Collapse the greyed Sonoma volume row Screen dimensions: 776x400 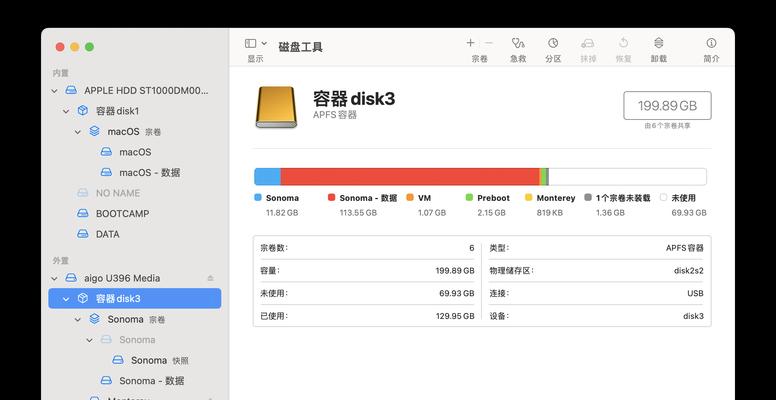(x=89, y=340)
